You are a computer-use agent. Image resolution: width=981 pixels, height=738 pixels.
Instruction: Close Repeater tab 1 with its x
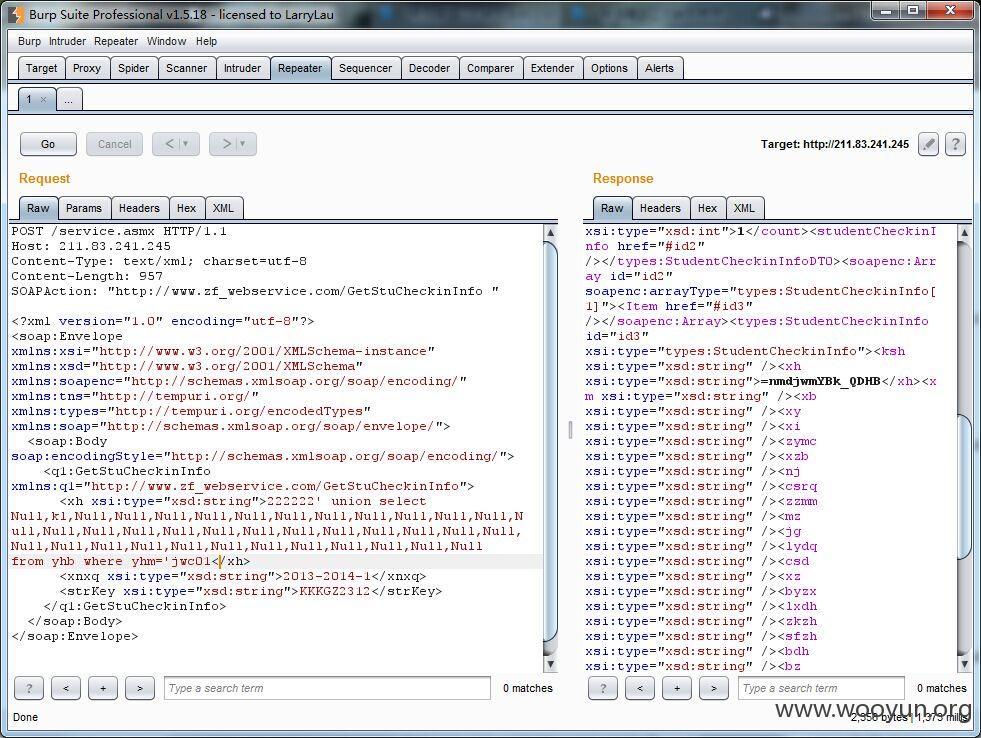[43, 99]
